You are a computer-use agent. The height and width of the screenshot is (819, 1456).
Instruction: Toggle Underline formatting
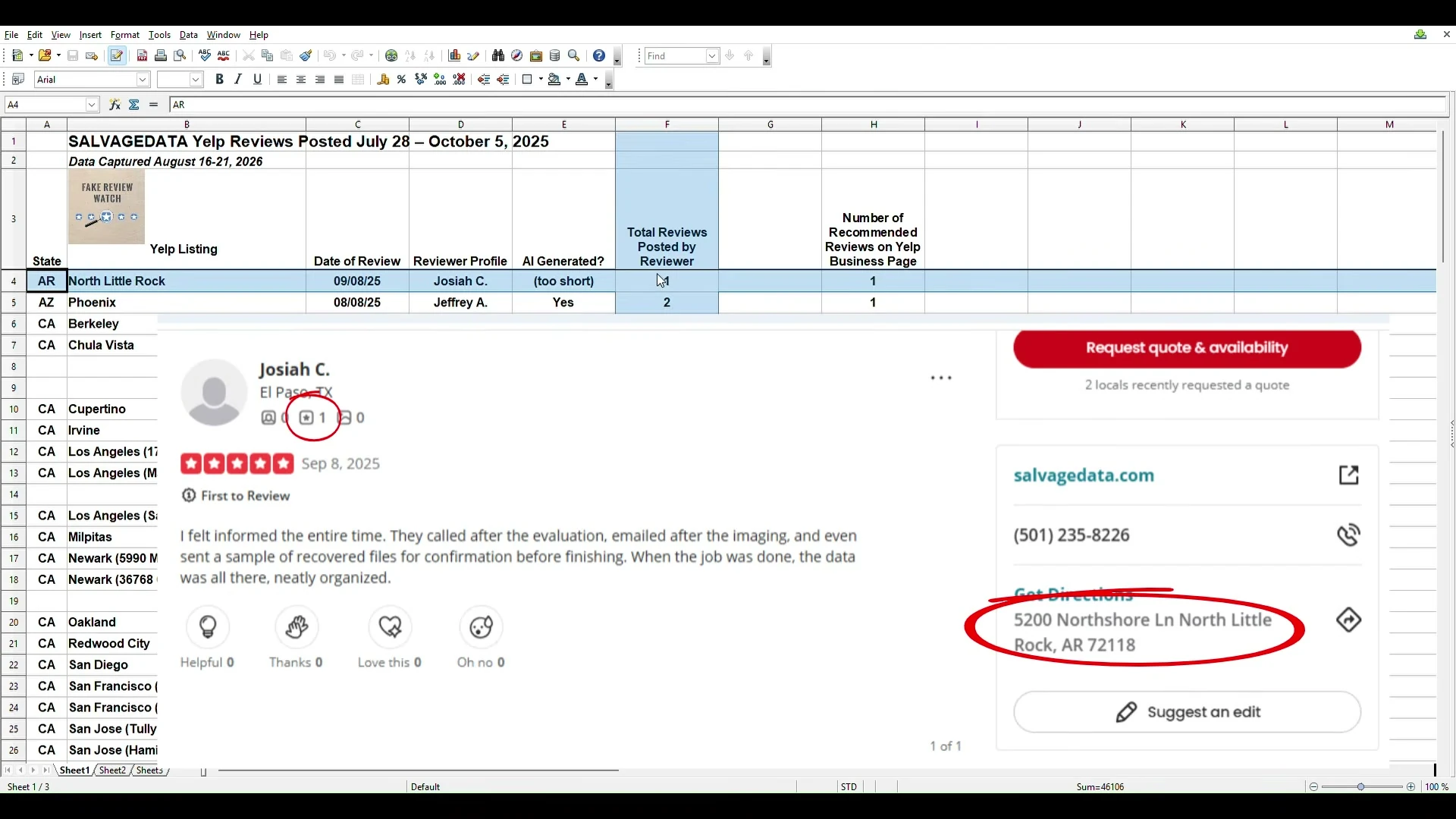pos(258,80)
